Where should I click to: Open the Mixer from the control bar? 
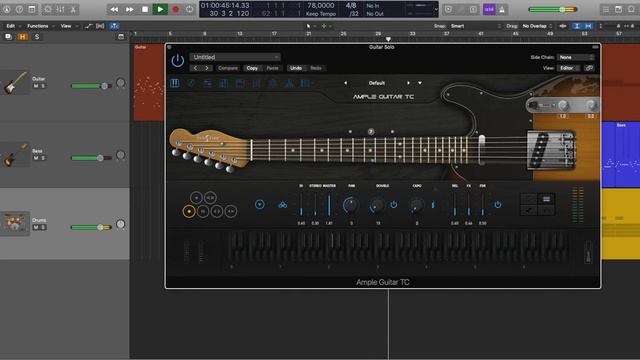coord(60,9)
